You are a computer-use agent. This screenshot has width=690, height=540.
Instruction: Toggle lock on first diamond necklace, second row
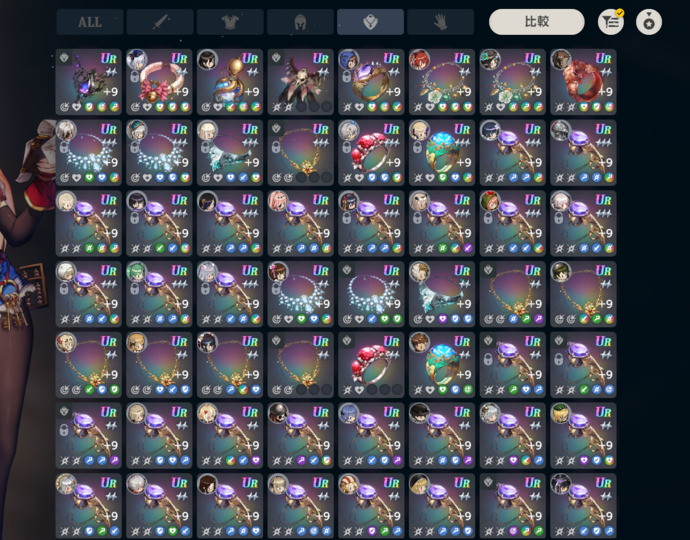(x=64, y=147)
